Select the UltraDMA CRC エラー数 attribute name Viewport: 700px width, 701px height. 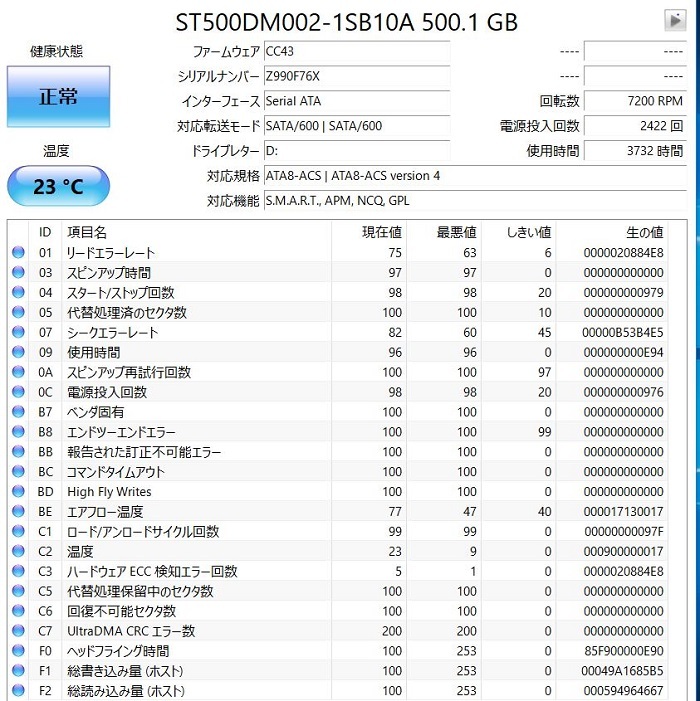point(131,631)
